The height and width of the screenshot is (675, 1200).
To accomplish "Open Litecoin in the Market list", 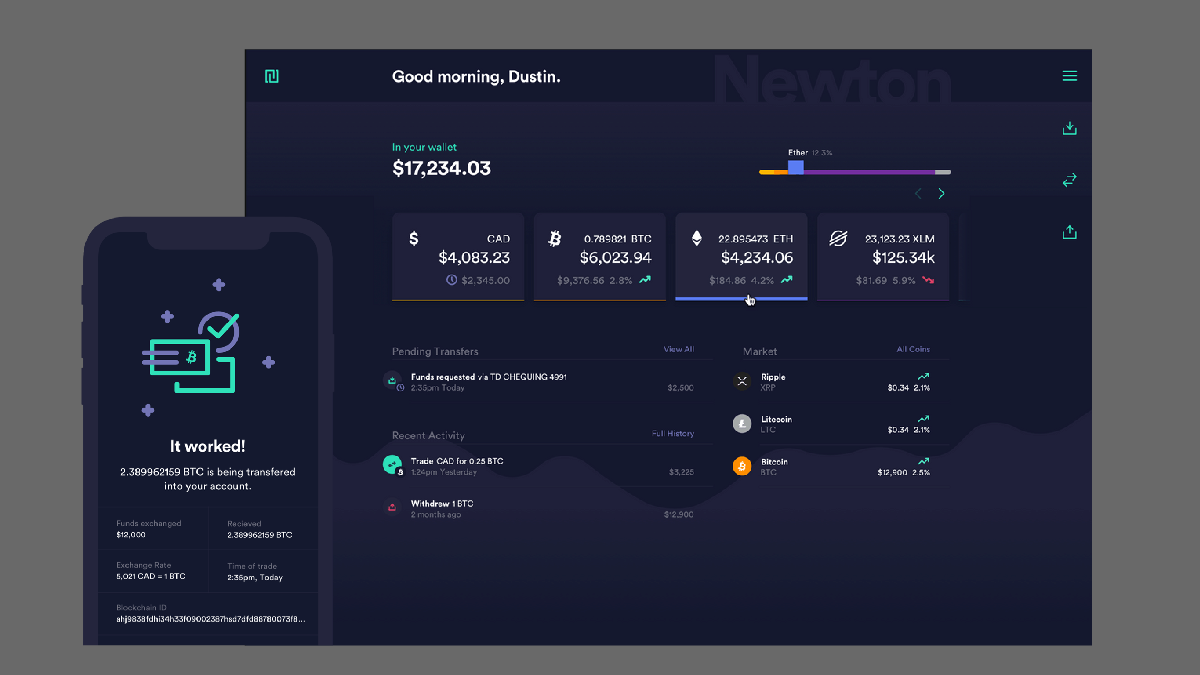I will click(x=832, y=424).
